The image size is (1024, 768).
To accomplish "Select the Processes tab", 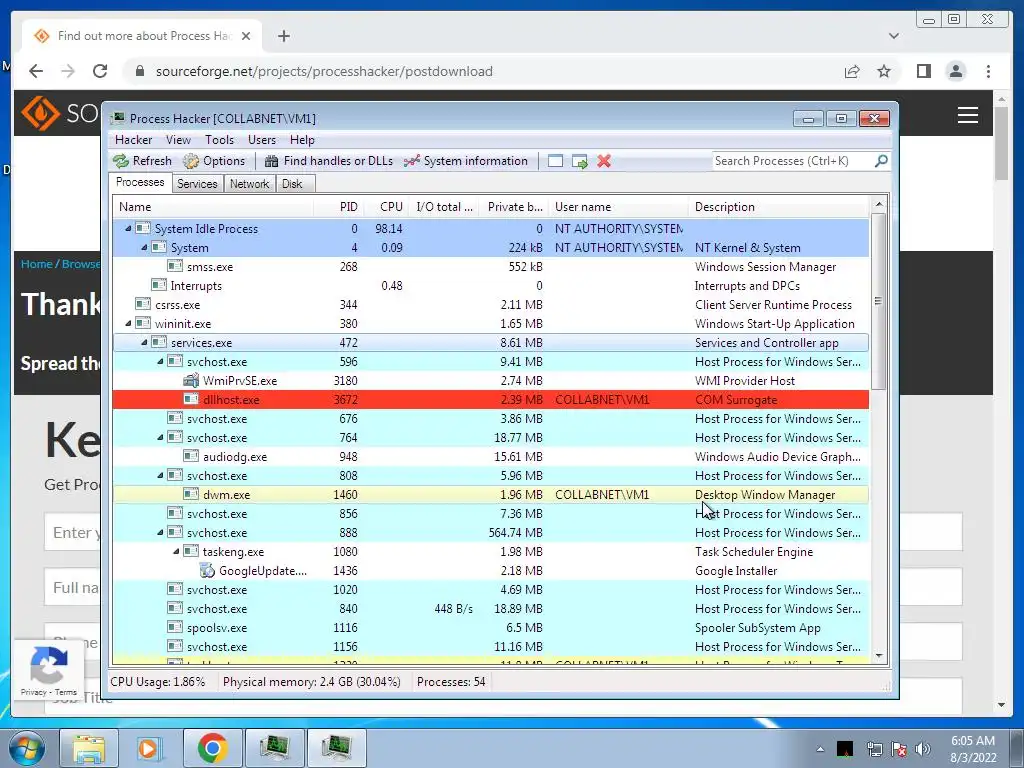I will pyautogui.click(x=140, y=182).
